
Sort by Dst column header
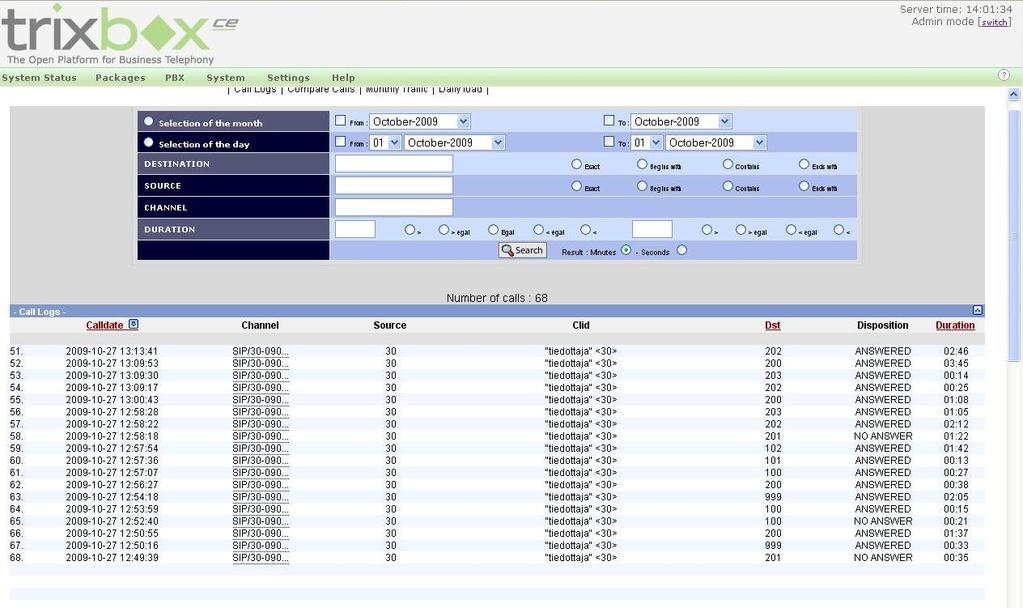(x=772, y=325)
